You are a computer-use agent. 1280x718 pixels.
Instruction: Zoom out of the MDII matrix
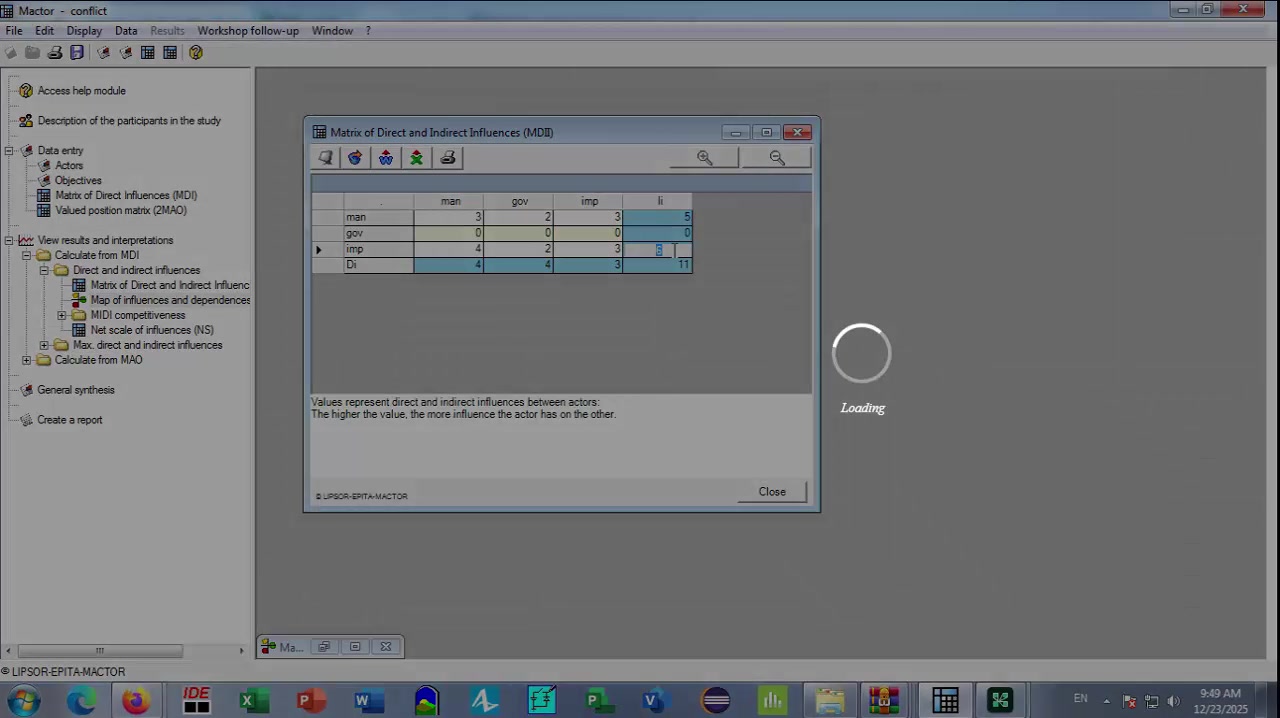click(x=777, y=158)
